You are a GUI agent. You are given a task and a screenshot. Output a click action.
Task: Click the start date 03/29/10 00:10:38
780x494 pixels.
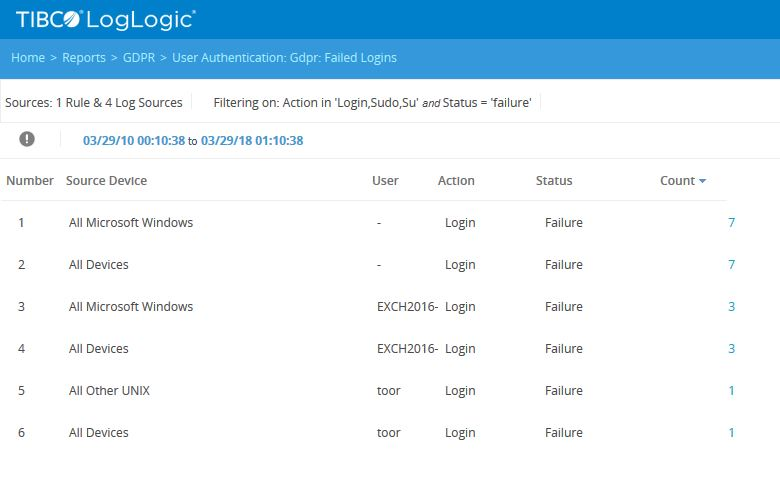pos(134,141)
